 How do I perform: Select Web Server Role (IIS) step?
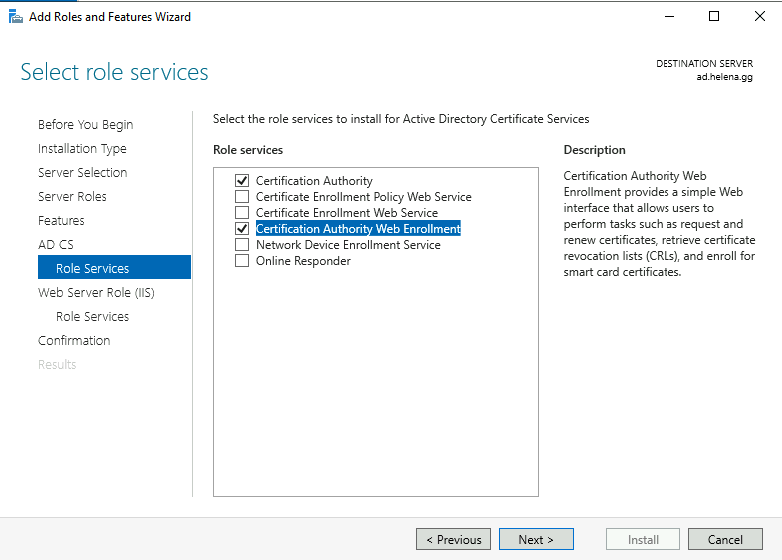(x=96, y=293)
